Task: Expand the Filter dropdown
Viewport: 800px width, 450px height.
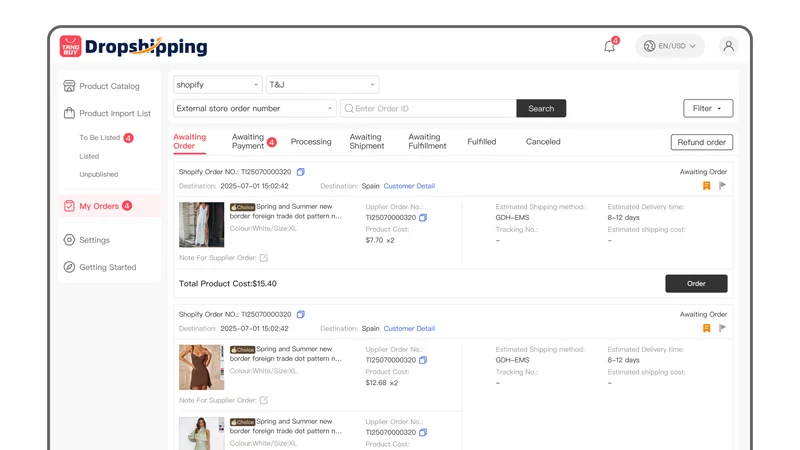Action: click(x=708, y=108)
